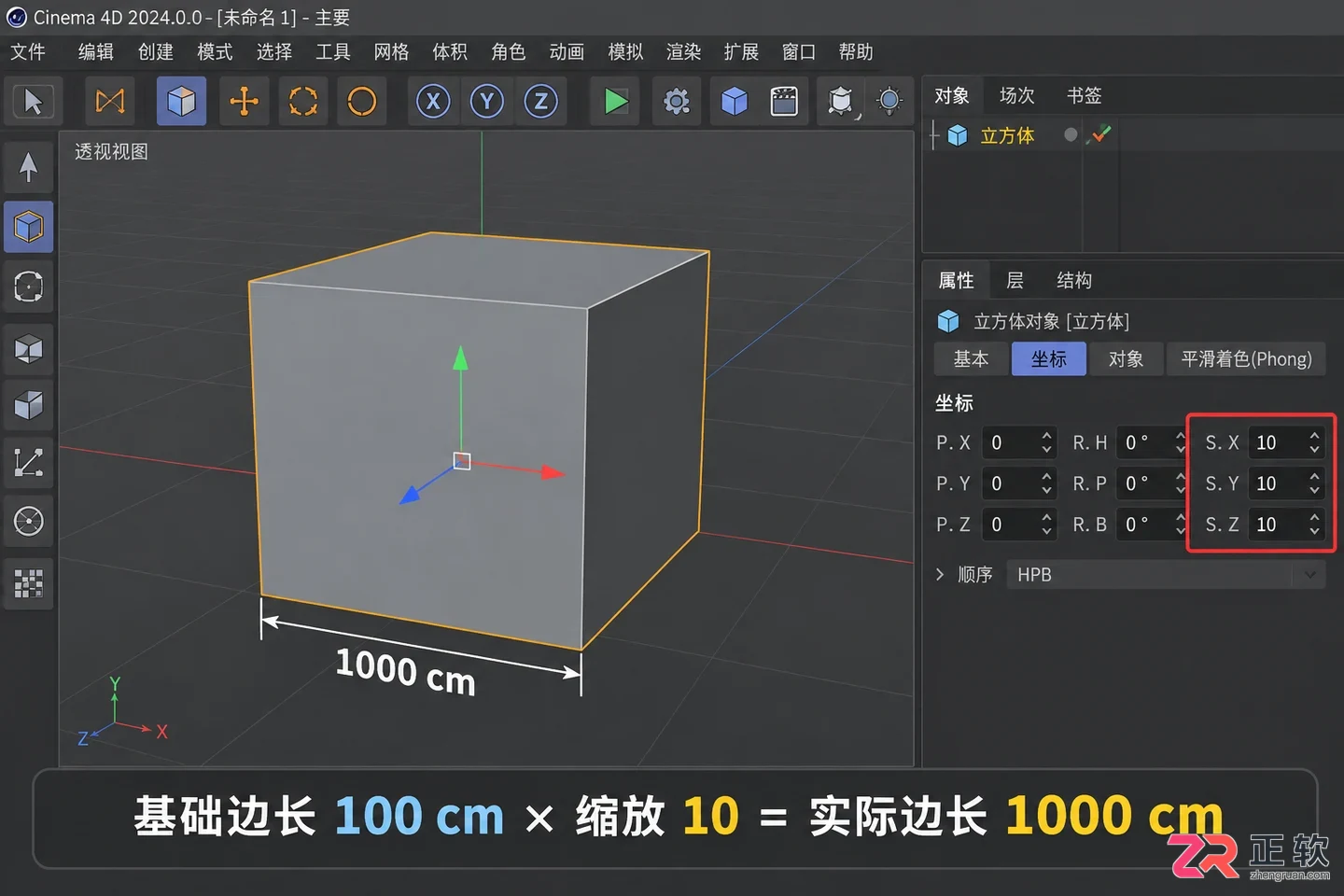Click the blue cube primitive icon
The height and width of the screenshot is (896, 1344).
pos(735,101)
